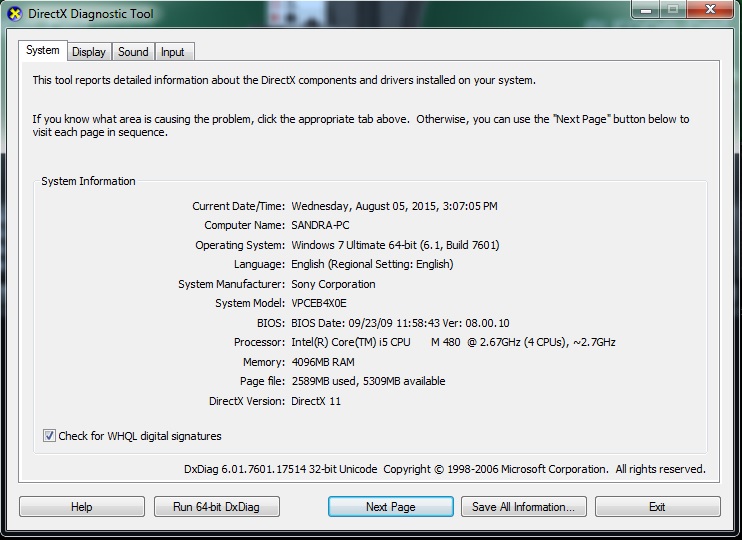Viewport: 742px width, 540px height.
Task: Click the 4096MB RAM memory value
Action: (x=323, y=362)
